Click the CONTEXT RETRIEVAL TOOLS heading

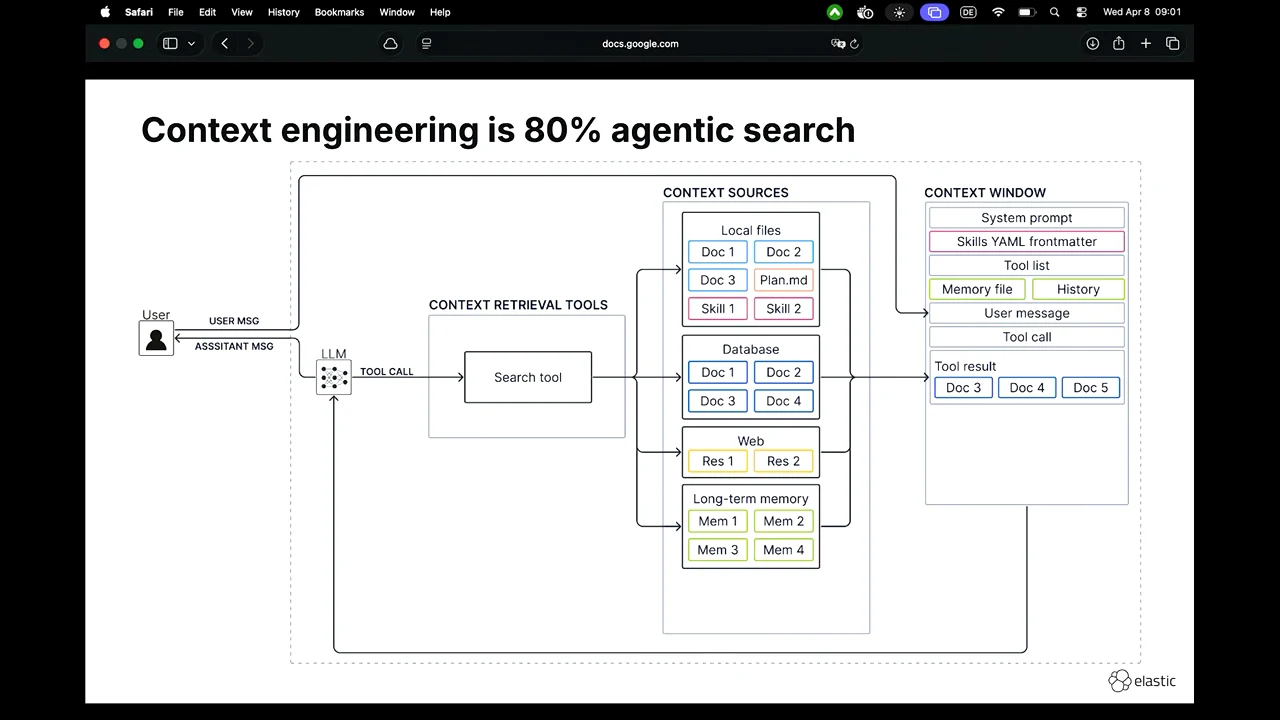[518, 305]
